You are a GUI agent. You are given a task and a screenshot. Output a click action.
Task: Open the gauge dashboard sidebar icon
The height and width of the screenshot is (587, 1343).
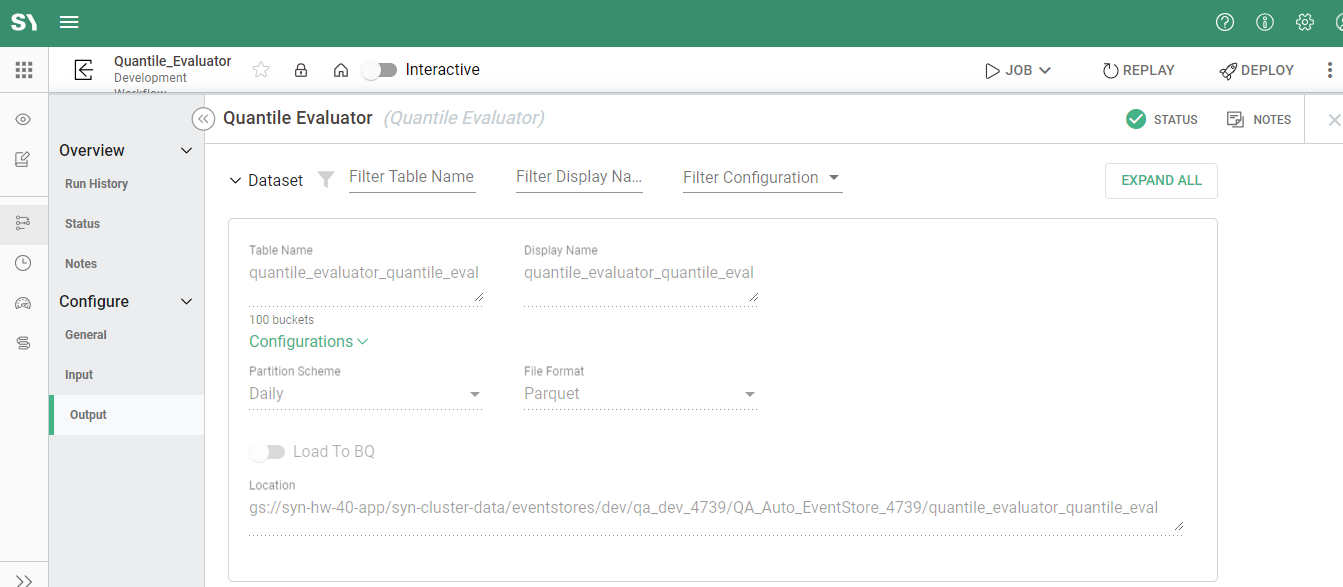tap(23, 303)
